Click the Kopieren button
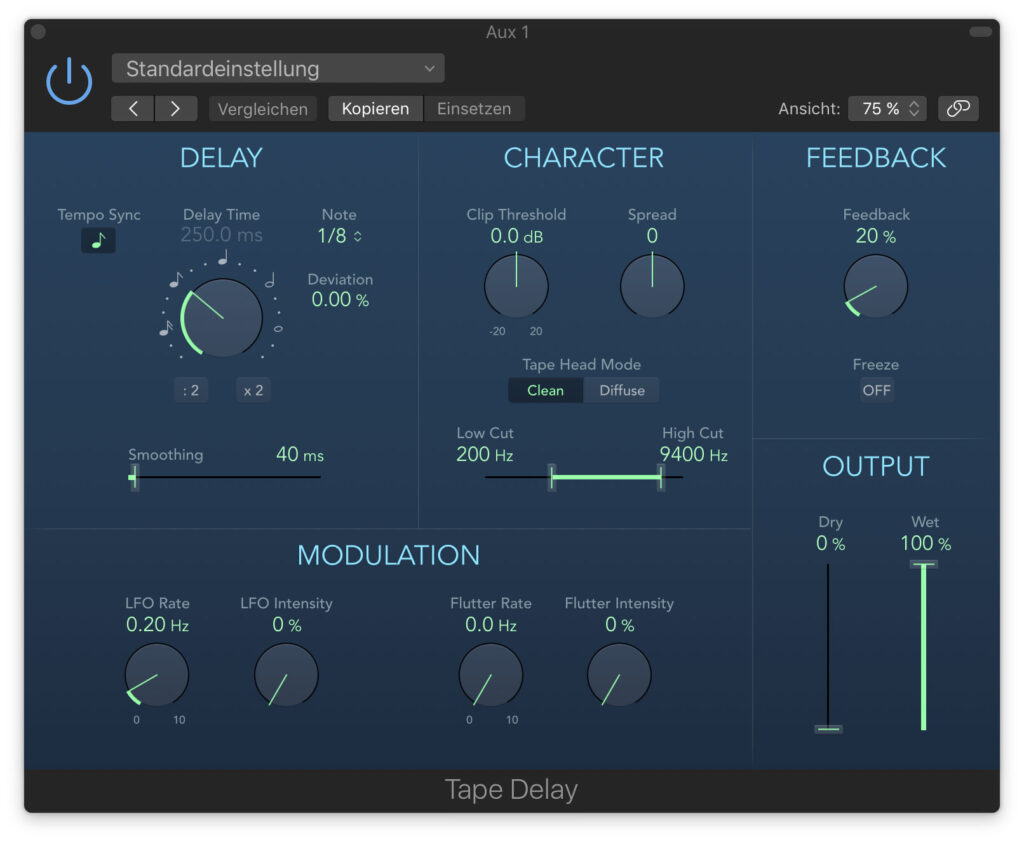This screenshot has width=1024, height=842. coord(376,108)
